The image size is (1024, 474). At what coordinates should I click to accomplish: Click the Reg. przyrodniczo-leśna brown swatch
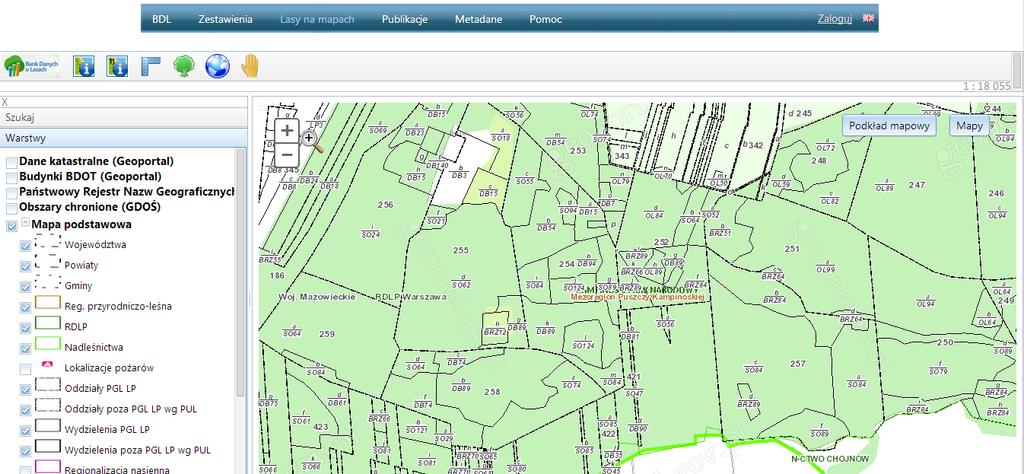48,302
